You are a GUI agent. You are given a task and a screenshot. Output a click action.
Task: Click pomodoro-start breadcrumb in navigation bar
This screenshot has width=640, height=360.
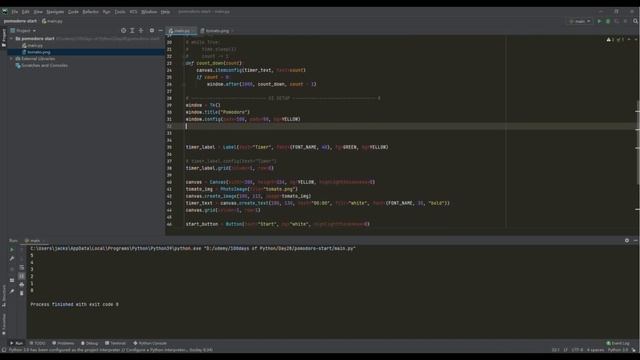click(x=20, y=21)
